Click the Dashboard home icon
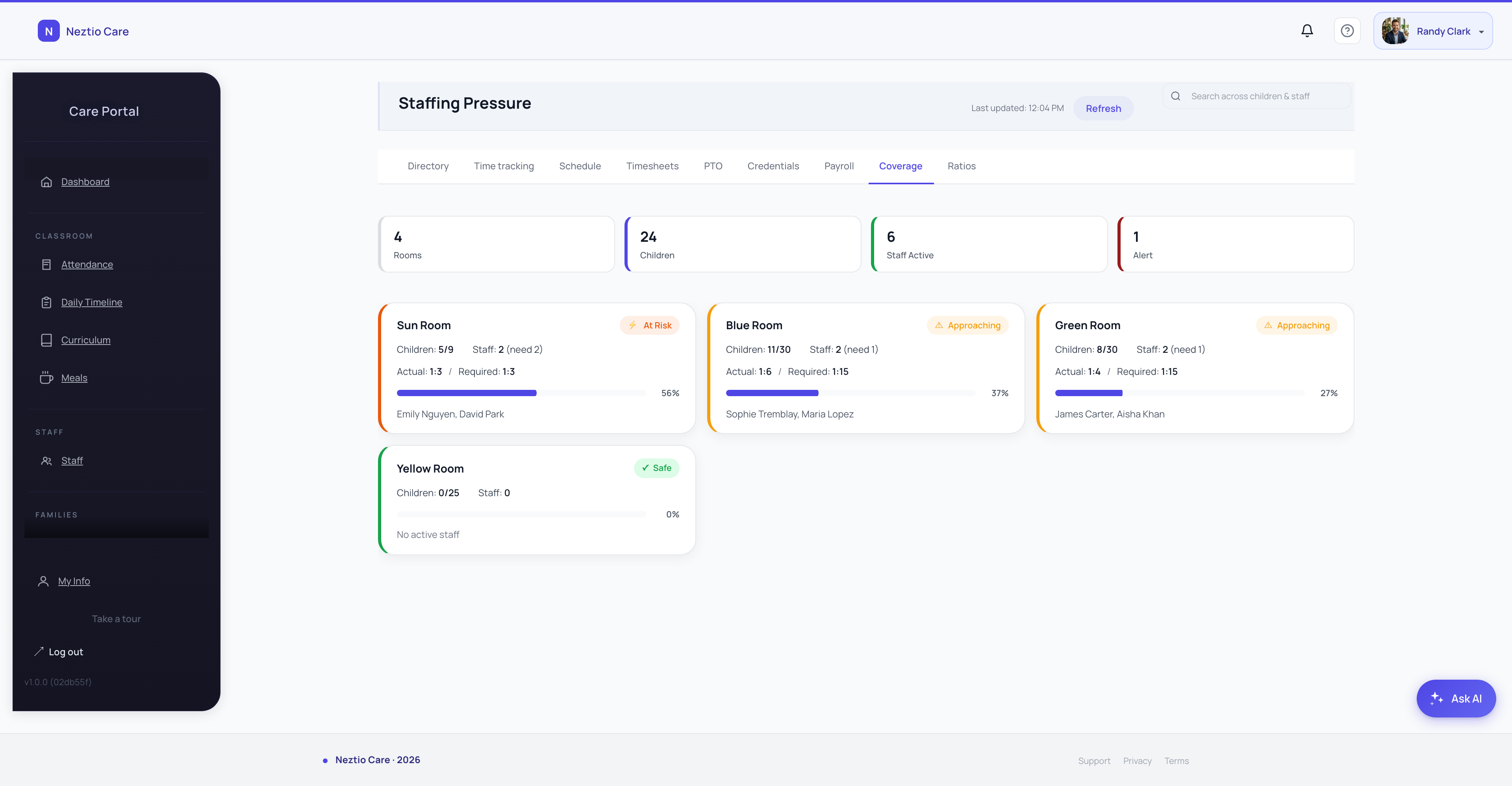The image size is (1512, 786). [x=46, y=182]
